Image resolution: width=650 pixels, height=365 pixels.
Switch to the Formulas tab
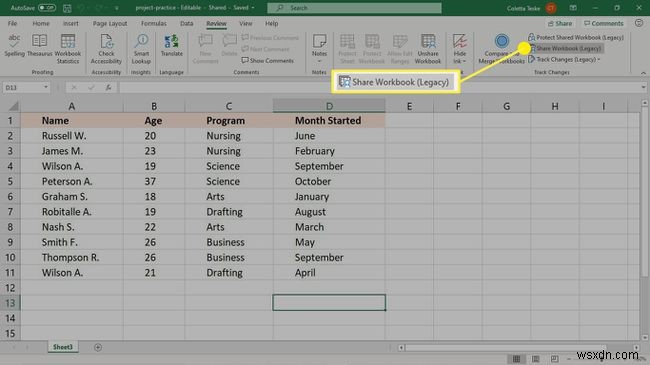(x=153, y=24)
